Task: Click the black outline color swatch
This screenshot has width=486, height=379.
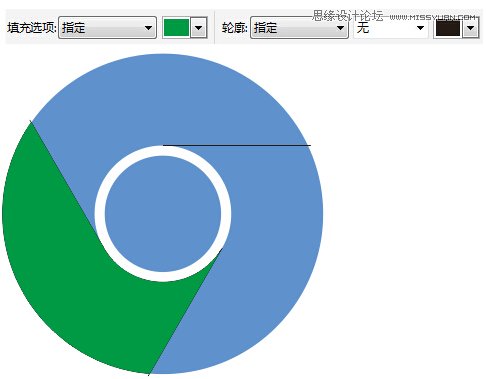Action: coord(448,28)
